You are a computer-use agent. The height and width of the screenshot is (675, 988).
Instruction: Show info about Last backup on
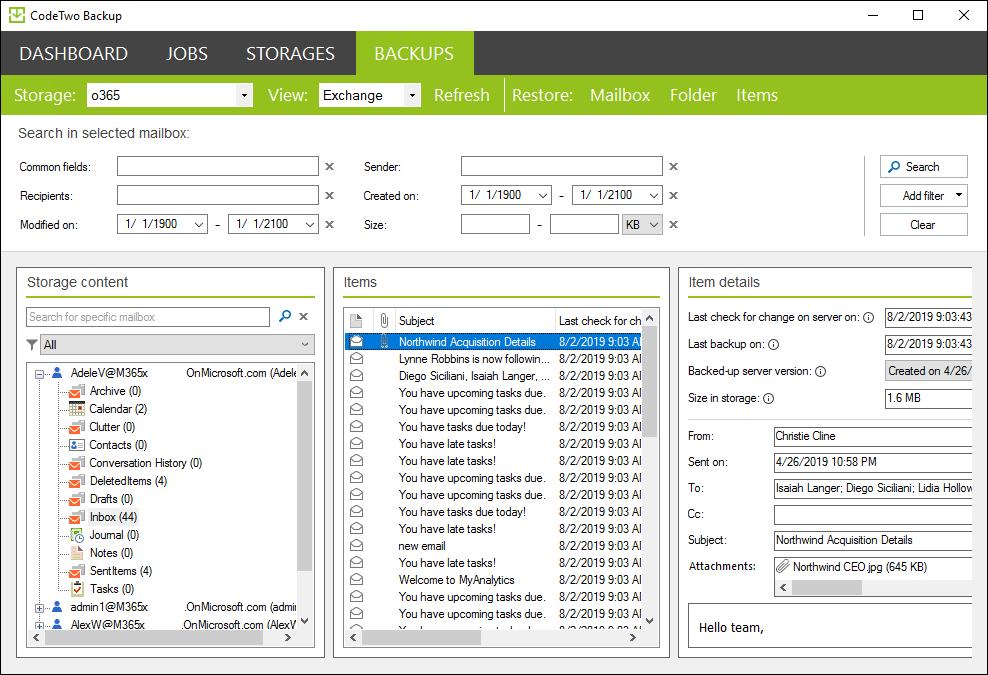pyautogui.click(x=774, y=345)
